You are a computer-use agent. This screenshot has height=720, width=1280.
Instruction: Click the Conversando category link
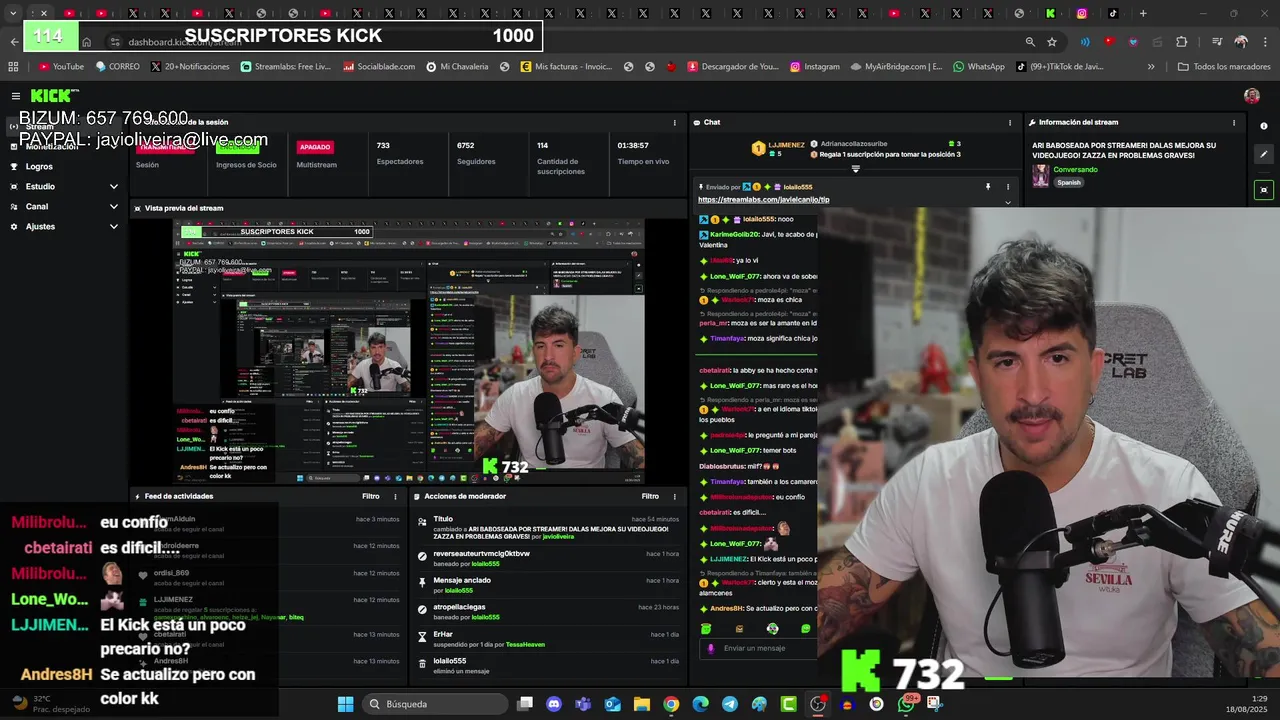[1075, 170]
